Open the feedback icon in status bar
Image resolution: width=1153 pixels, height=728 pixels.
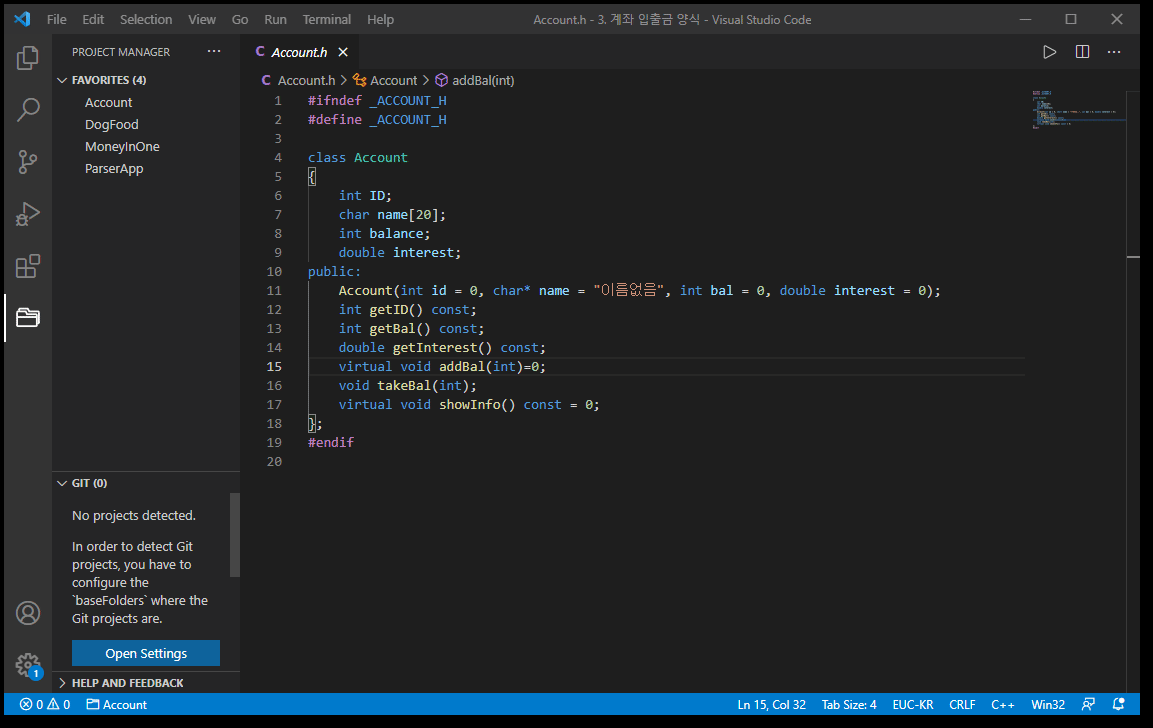coord(1088,704)
